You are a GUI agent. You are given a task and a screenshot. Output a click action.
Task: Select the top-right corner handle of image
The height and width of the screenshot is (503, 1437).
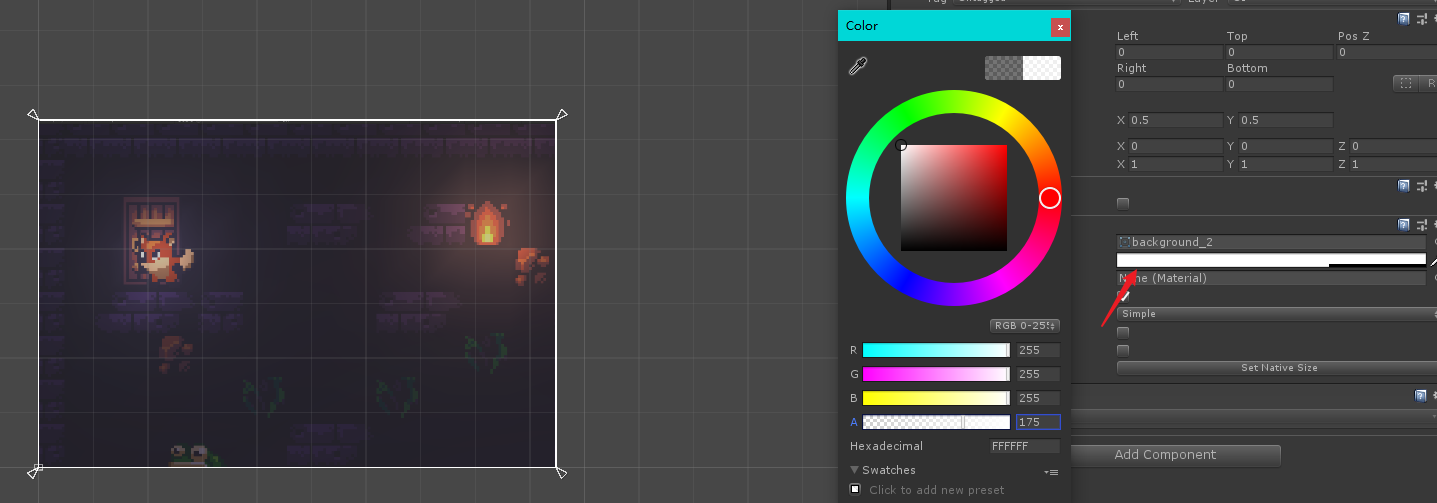tap(562, 115)
